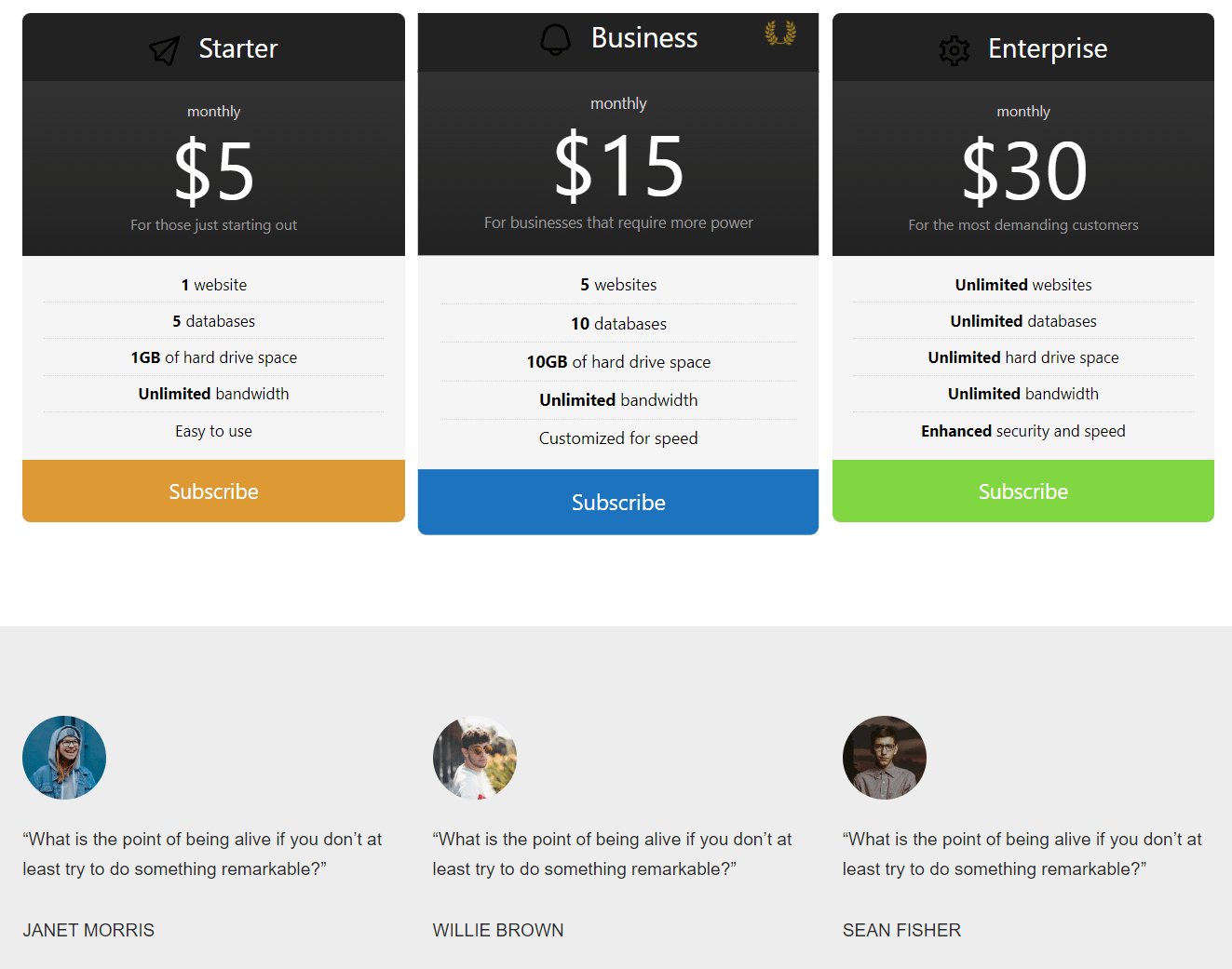1232x969 pixels.
Task: Click the Easy to use feature text
Action: (213, 430)
